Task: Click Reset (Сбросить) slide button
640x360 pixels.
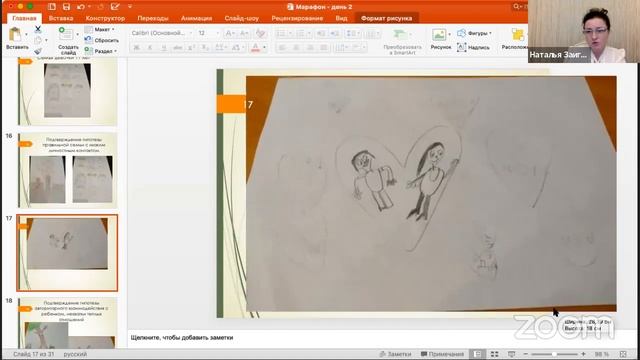Action: 102,40
